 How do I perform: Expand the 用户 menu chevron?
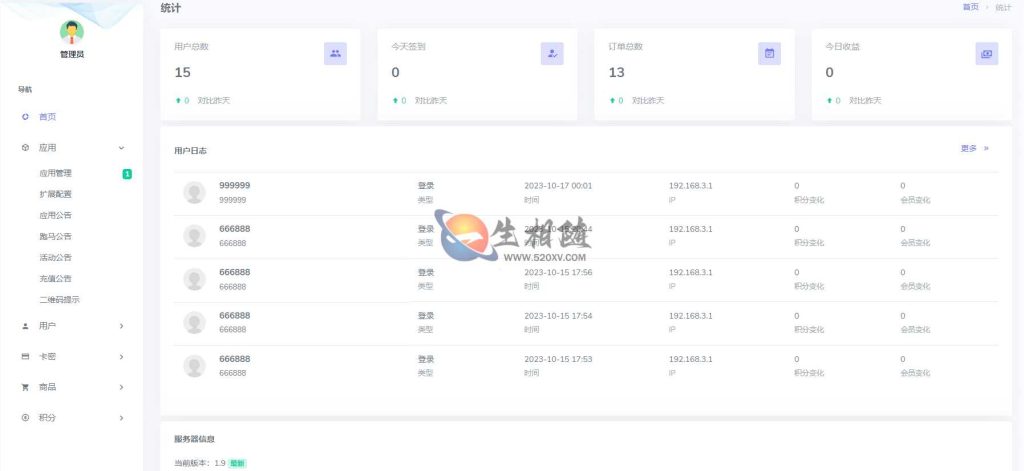pos(121,326)
